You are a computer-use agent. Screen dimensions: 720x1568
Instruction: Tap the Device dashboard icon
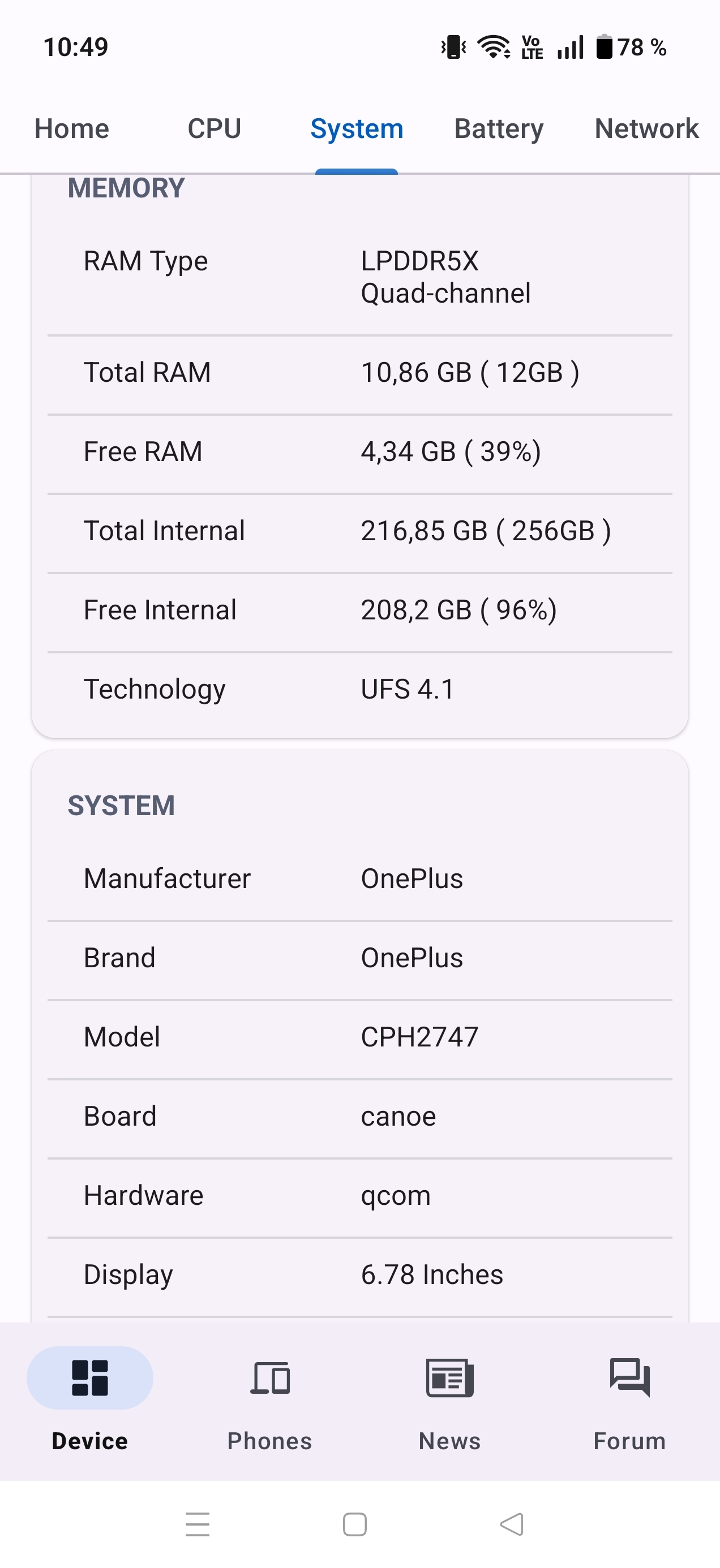click(90, 1378)
